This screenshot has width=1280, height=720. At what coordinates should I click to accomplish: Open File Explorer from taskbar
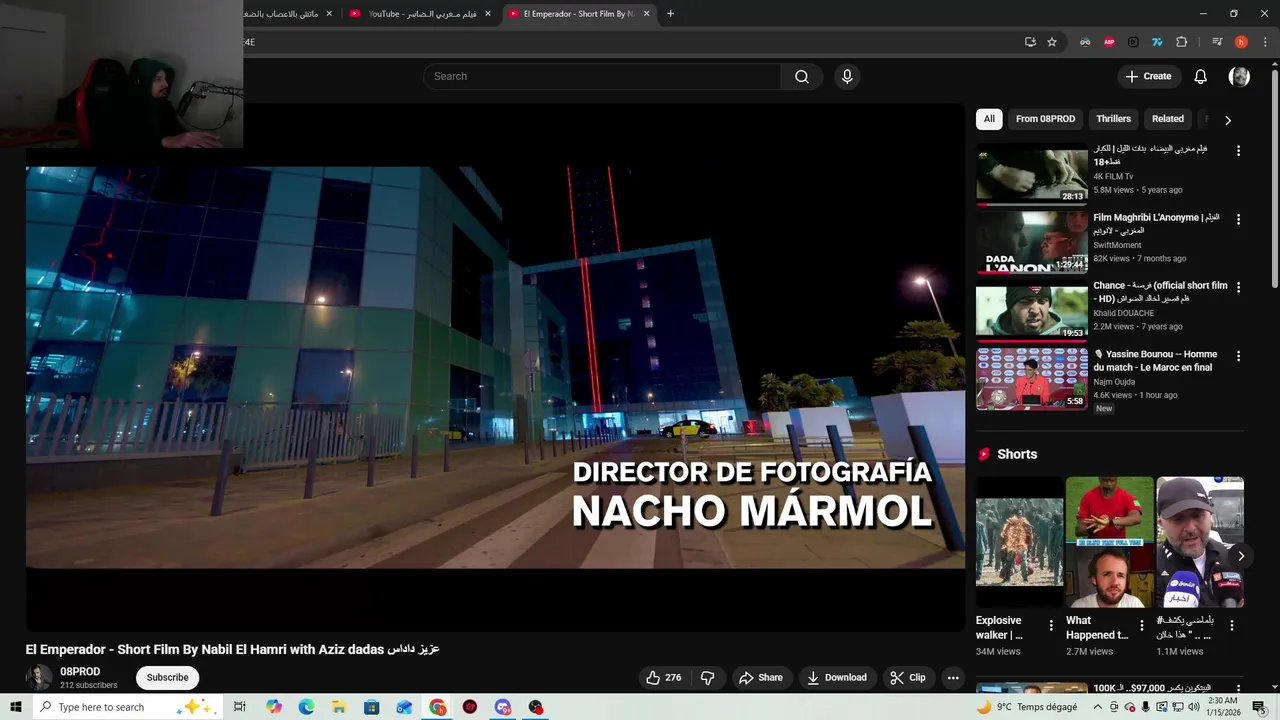339,707
